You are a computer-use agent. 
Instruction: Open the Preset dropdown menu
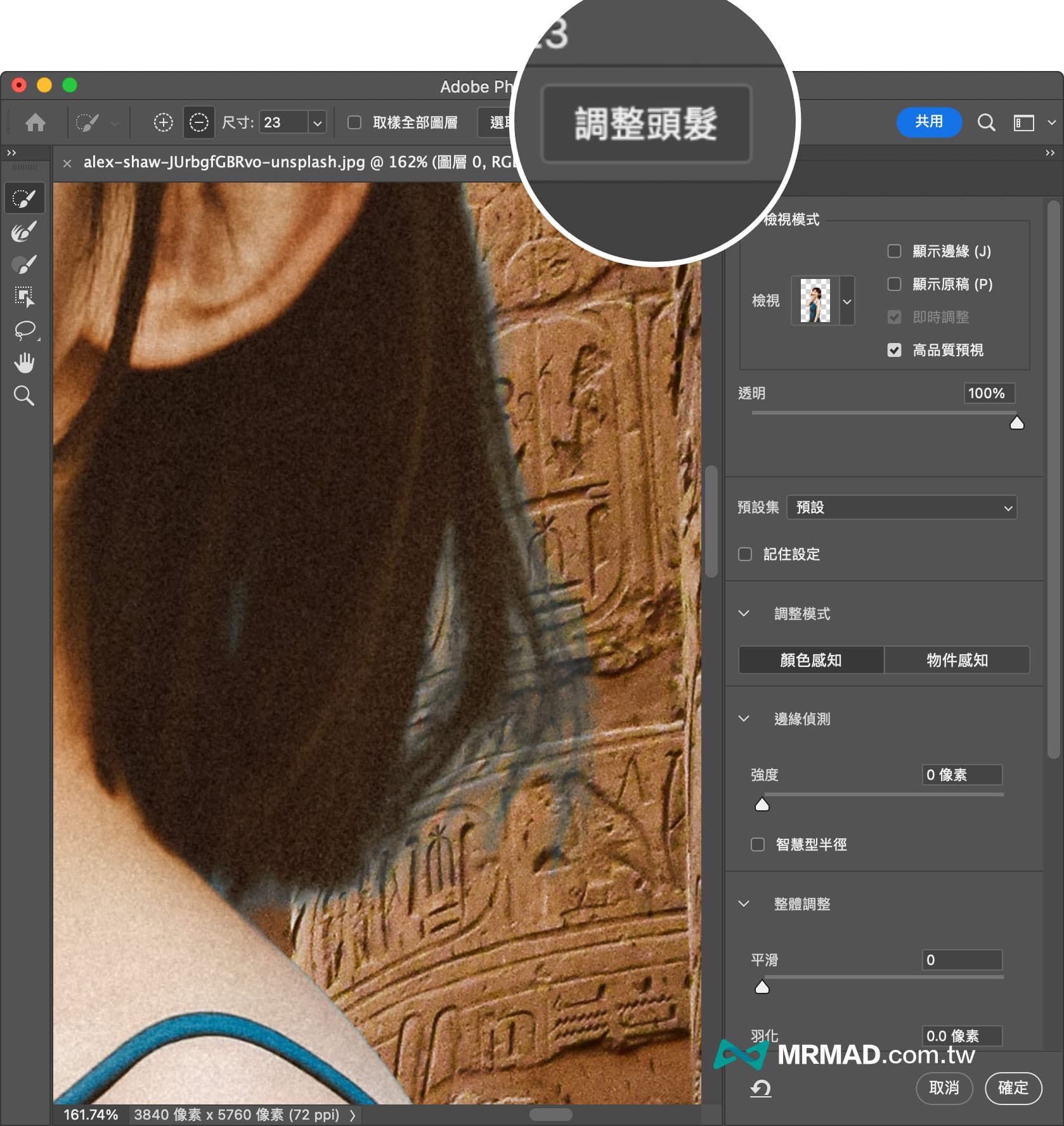click(902, 507)
